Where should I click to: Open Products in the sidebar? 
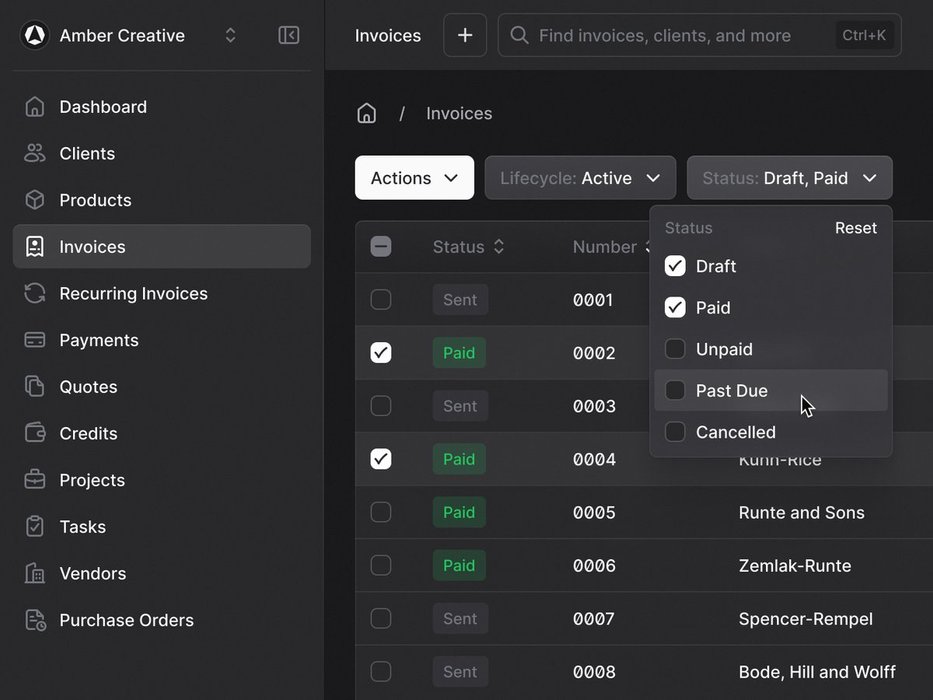(162, 200)
